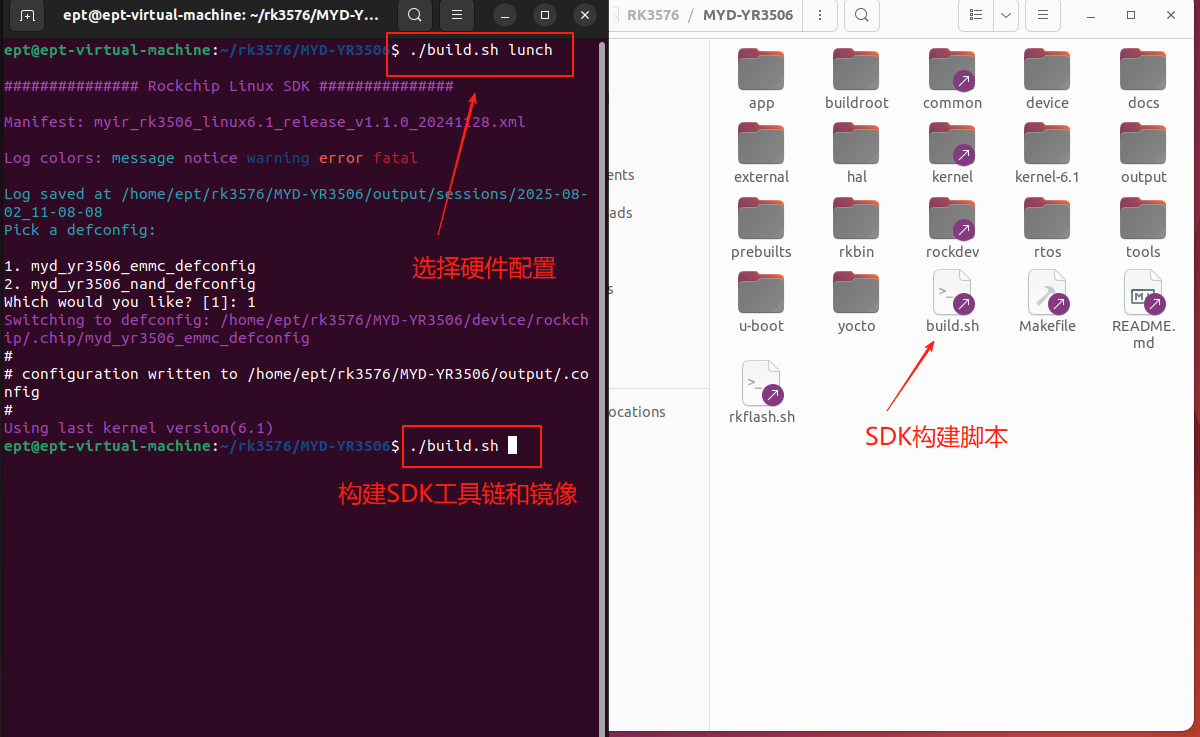Open the output folder
Viewport: 1200px width, 737px height.
(x=1143, y=153)
